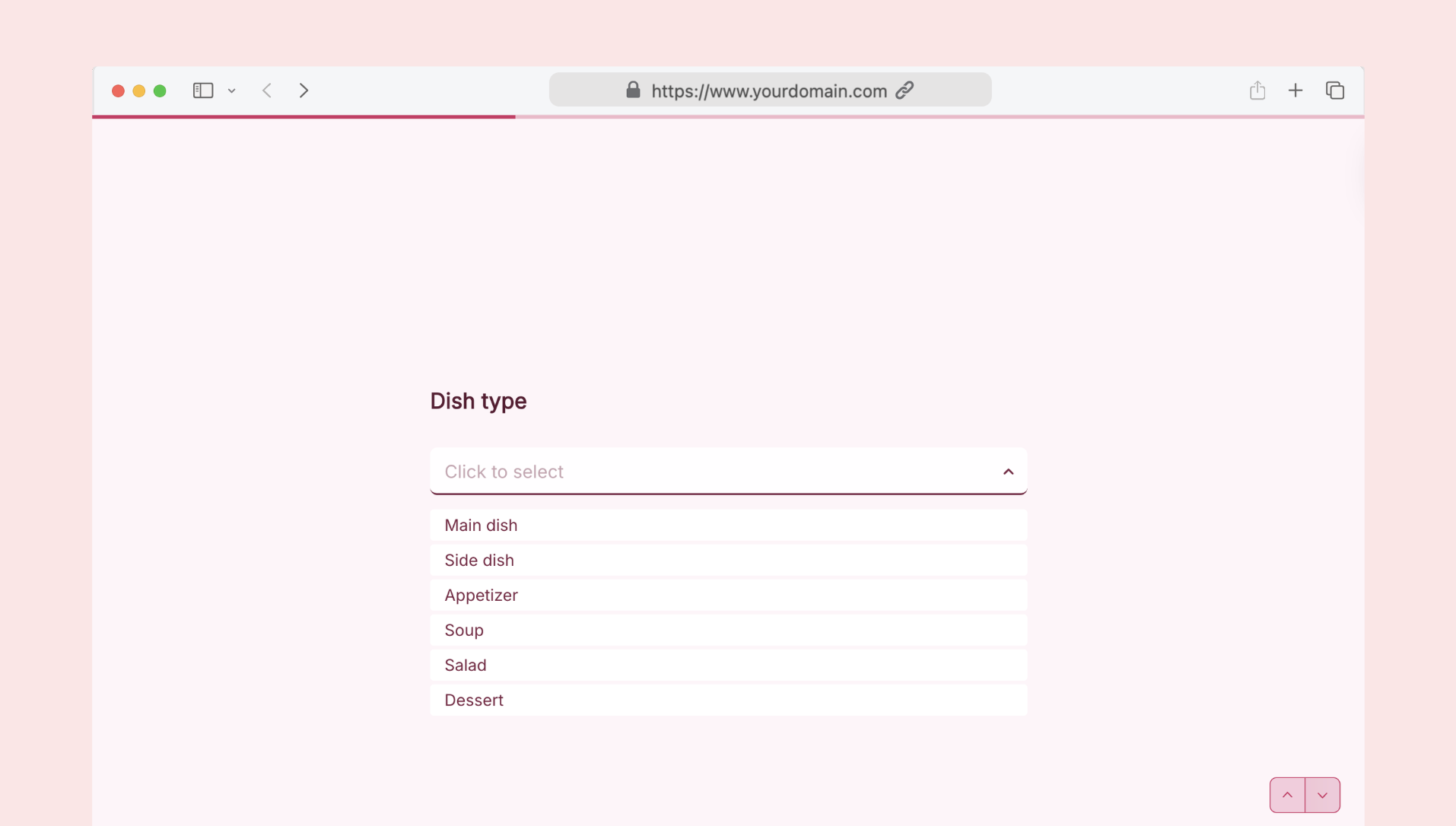The height and width of the screenshot is (826, 1456).
Task: Toggle the browser sidebar icon
Action: [202, 91]
